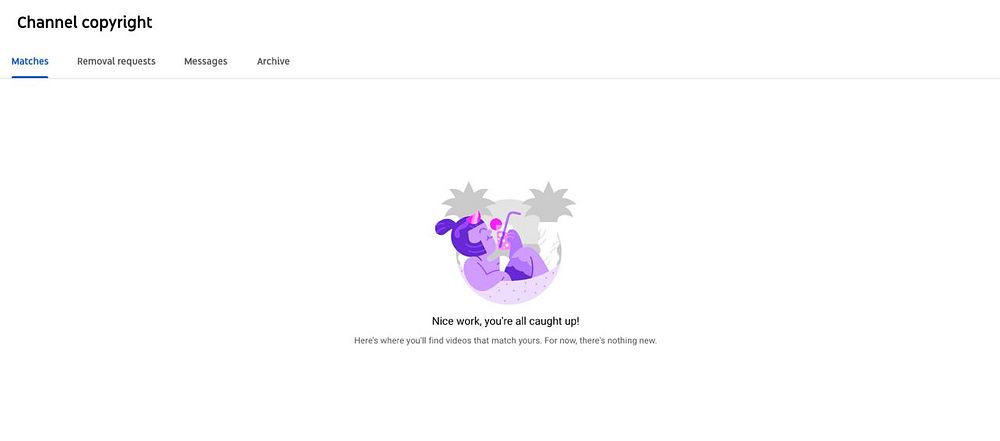Open the Removal requests tab

(116, 61)
